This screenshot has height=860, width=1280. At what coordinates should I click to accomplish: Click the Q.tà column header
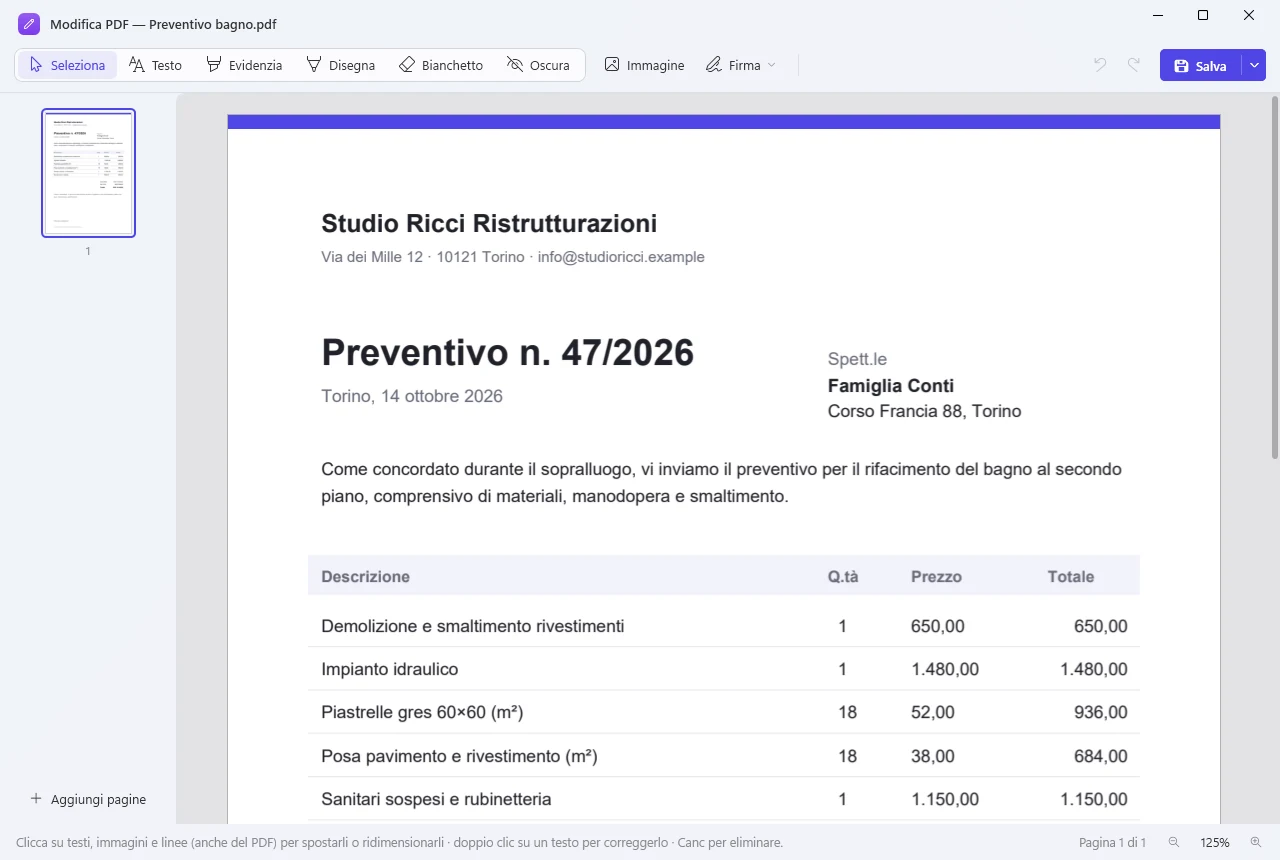pos(843,576)
